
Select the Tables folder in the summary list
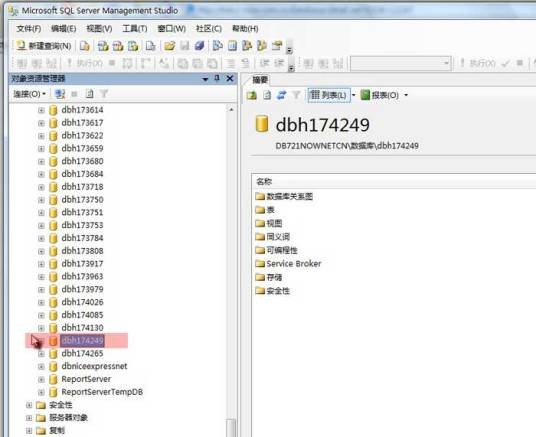coord(265,210)
